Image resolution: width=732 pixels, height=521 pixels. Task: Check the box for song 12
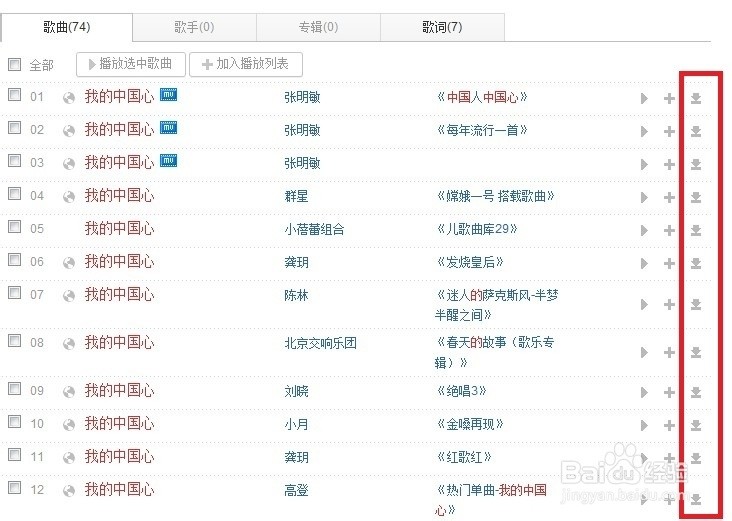click(14, 487)
